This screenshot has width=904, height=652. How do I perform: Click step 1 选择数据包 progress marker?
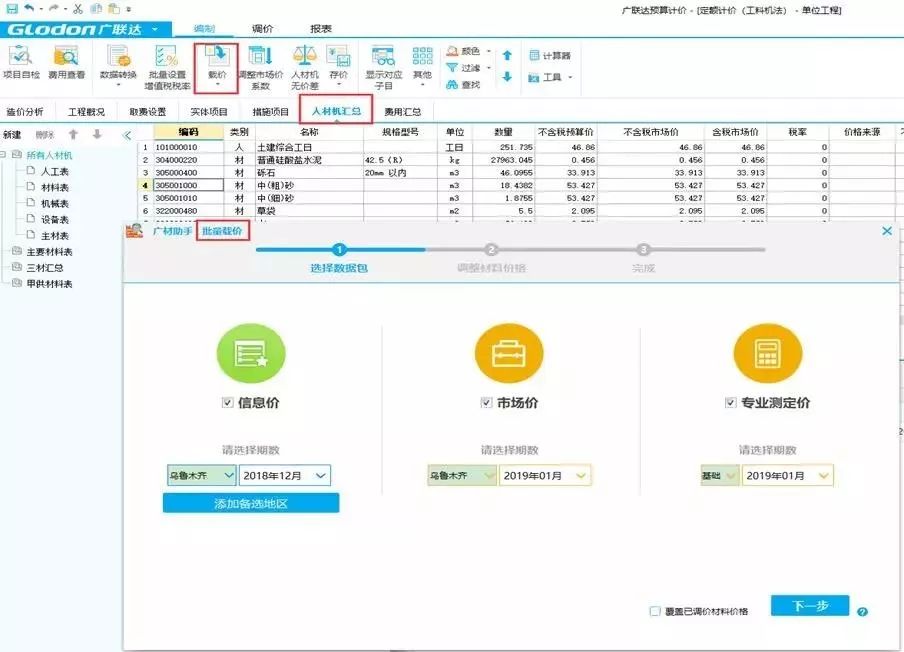pos(339,250)
